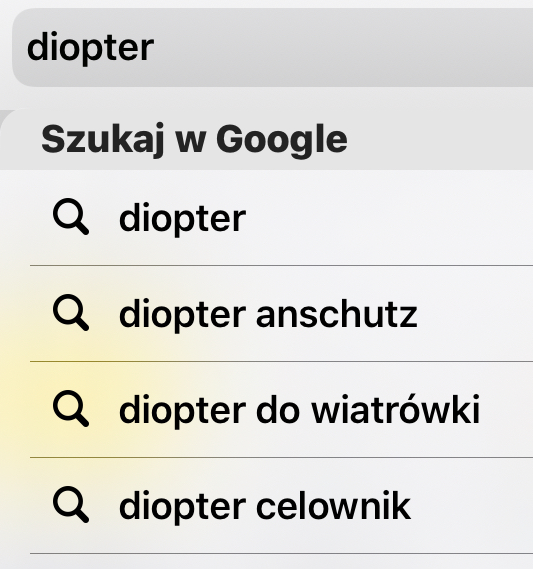533x569 pixels.
Task: Click inside the address bar containing 'diopter'
Action: [x=272, y=48]
